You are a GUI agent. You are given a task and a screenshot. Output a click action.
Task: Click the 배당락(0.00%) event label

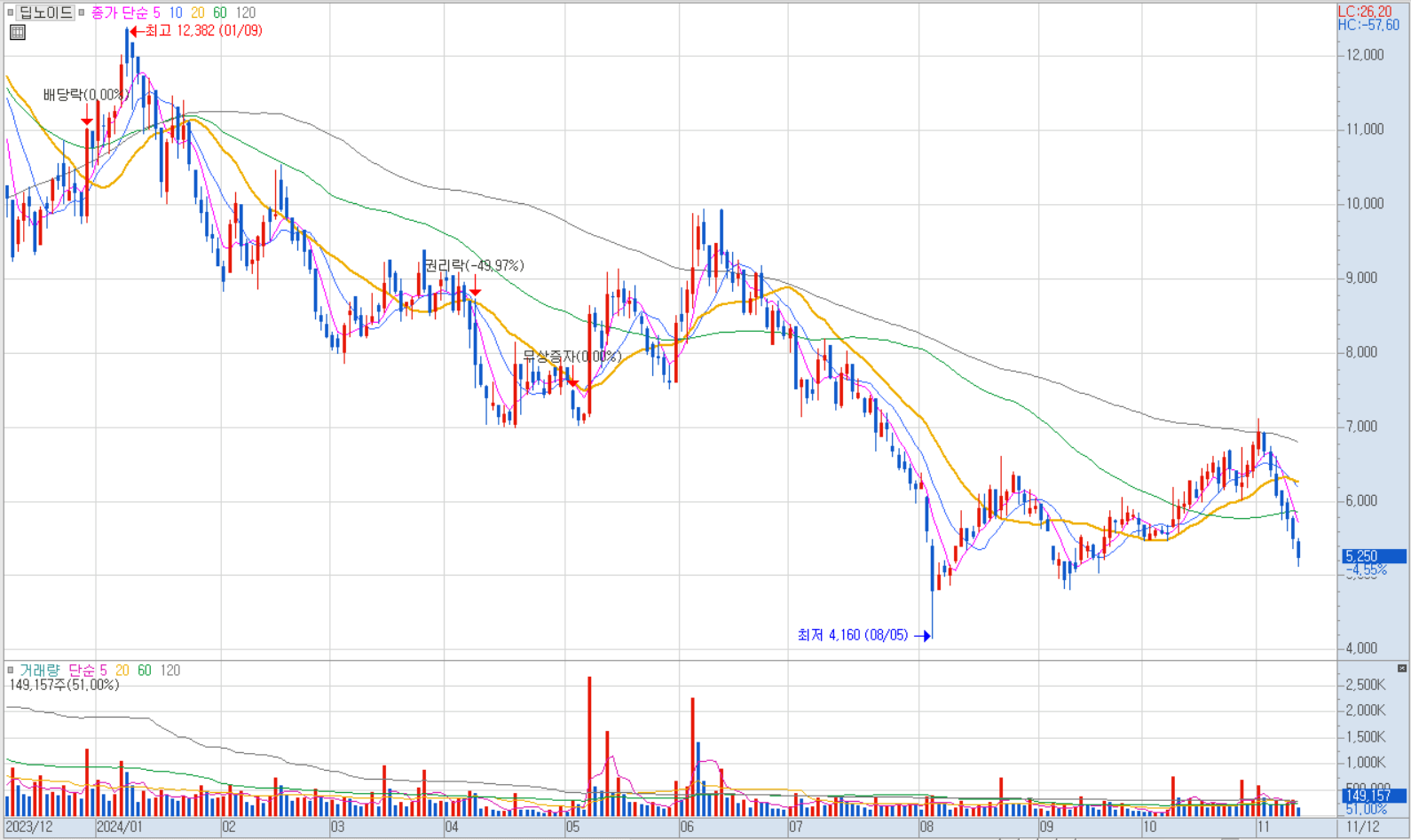[x=85, y=96]
